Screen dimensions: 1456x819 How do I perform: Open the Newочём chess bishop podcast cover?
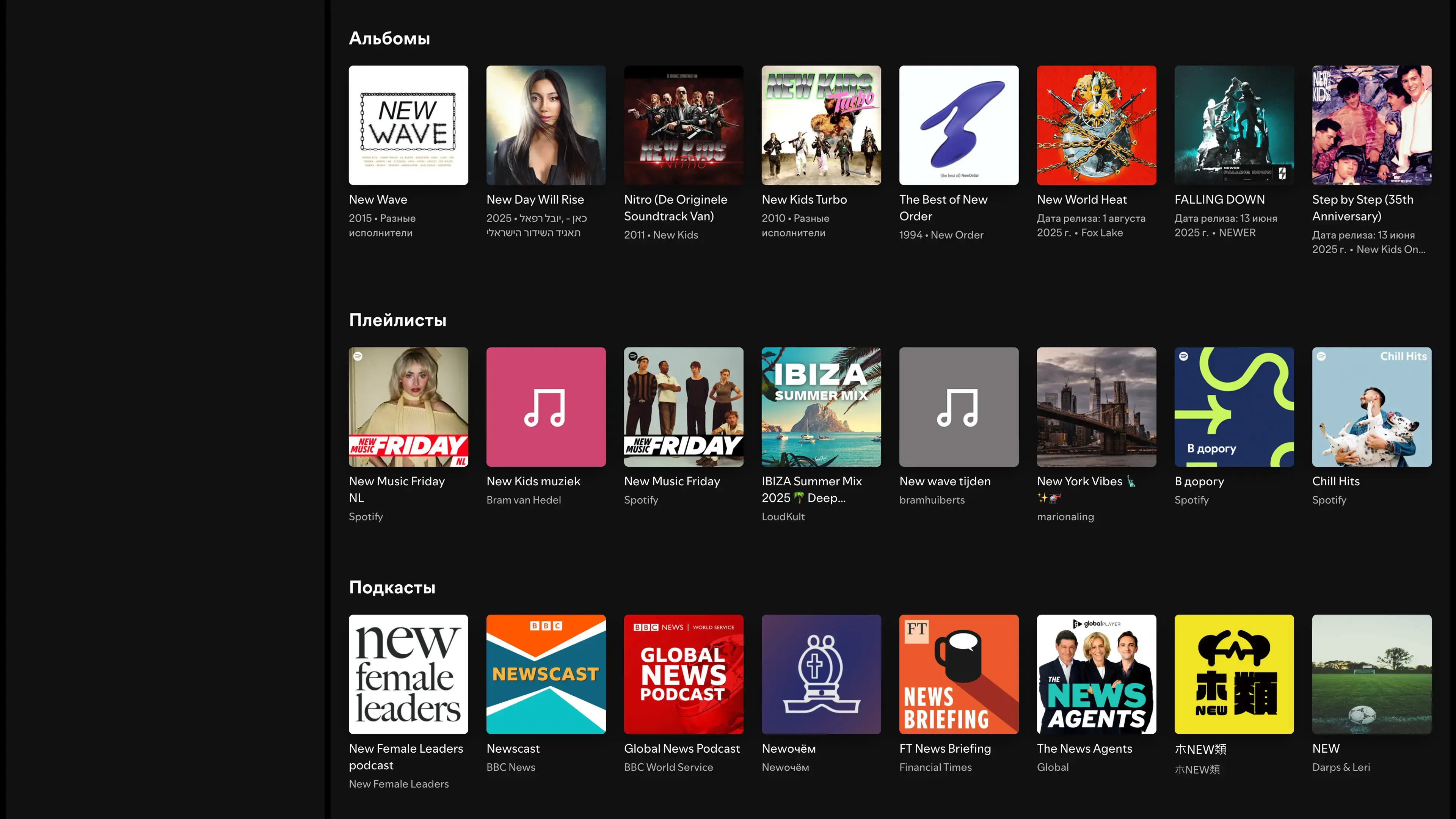click(821, 674)
